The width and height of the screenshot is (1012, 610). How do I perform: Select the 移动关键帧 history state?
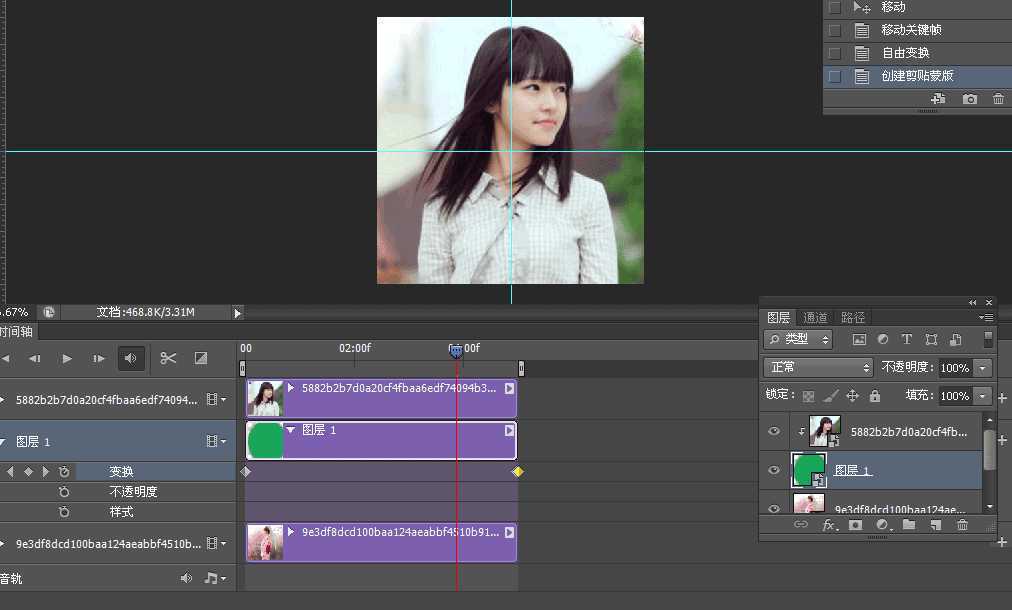pos(911,30)
